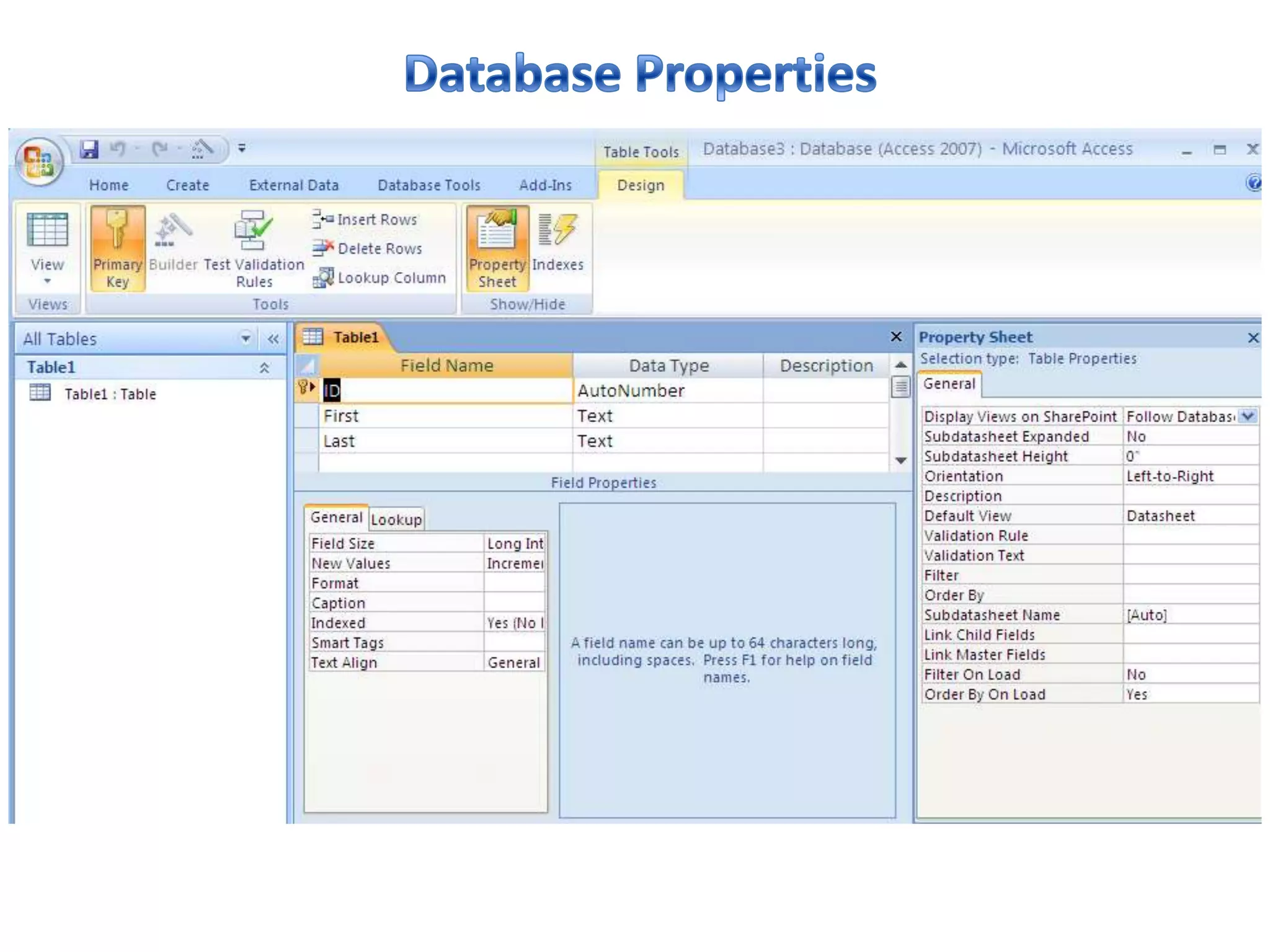1270x952 pixels.
Task: Delete Rows from the table
Action: 368,249
